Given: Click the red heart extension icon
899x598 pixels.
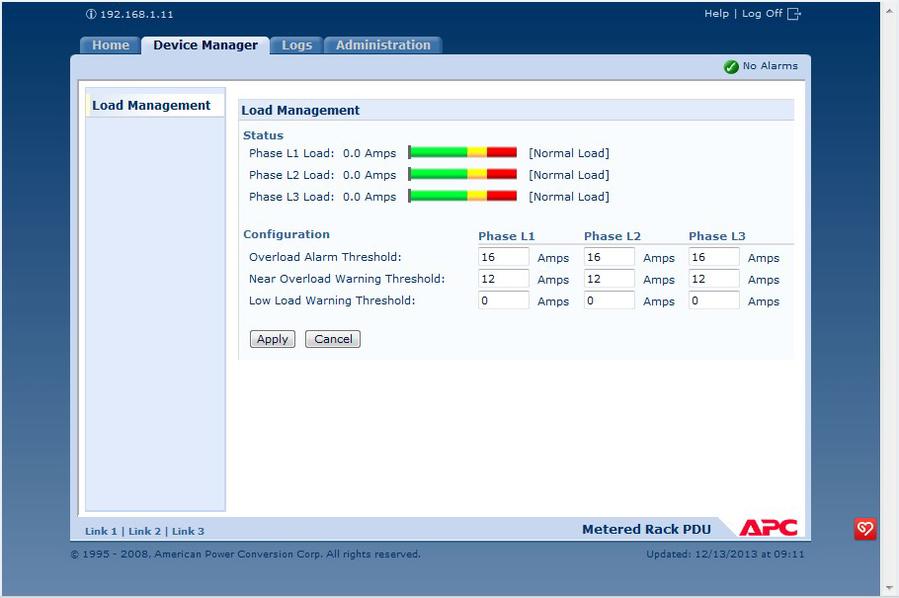Looking at the screenshot, I should click(x=865, y=529).
